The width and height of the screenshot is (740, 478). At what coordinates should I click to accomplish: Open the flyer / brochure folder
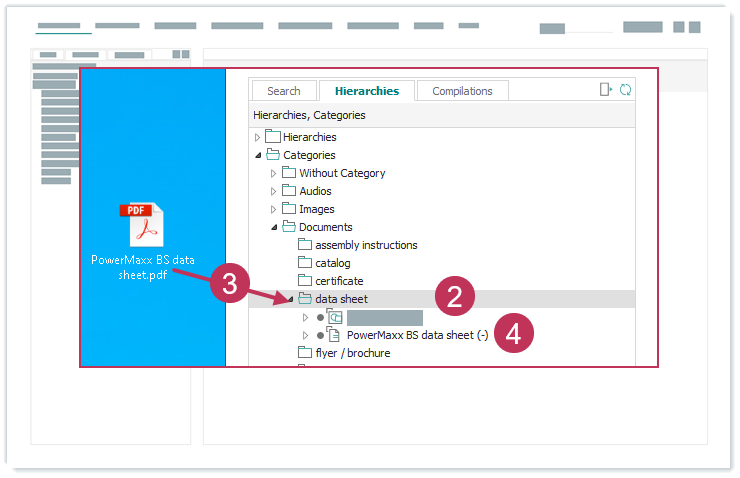click(x=352, y=353)
